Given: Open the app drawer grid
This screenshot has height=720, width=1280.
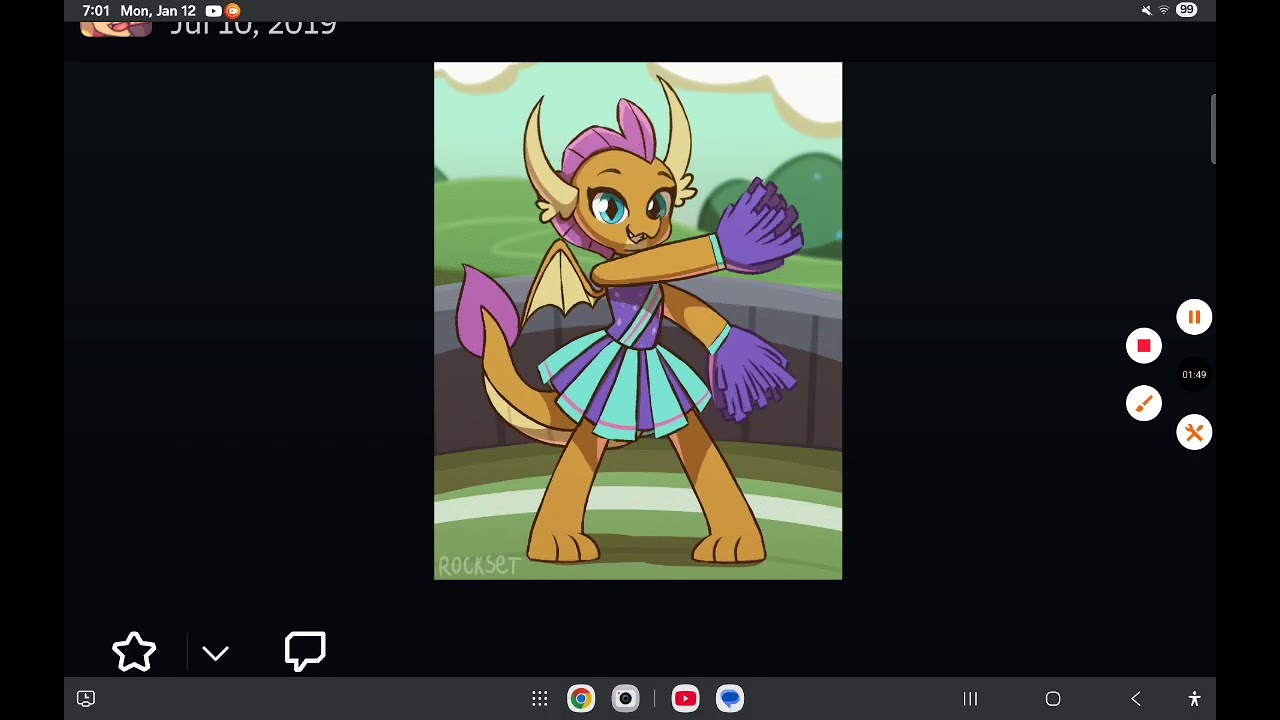Looking at the screenshot, I should [540, 699].
